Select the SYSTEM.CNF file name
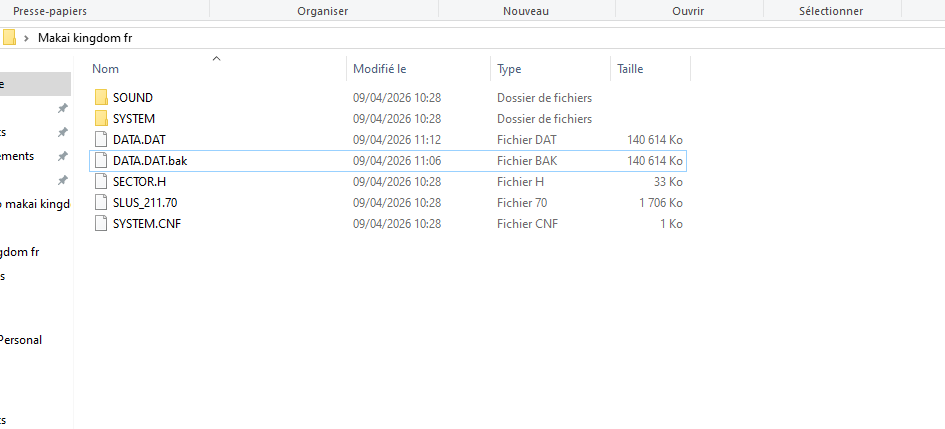 [146, 224]
